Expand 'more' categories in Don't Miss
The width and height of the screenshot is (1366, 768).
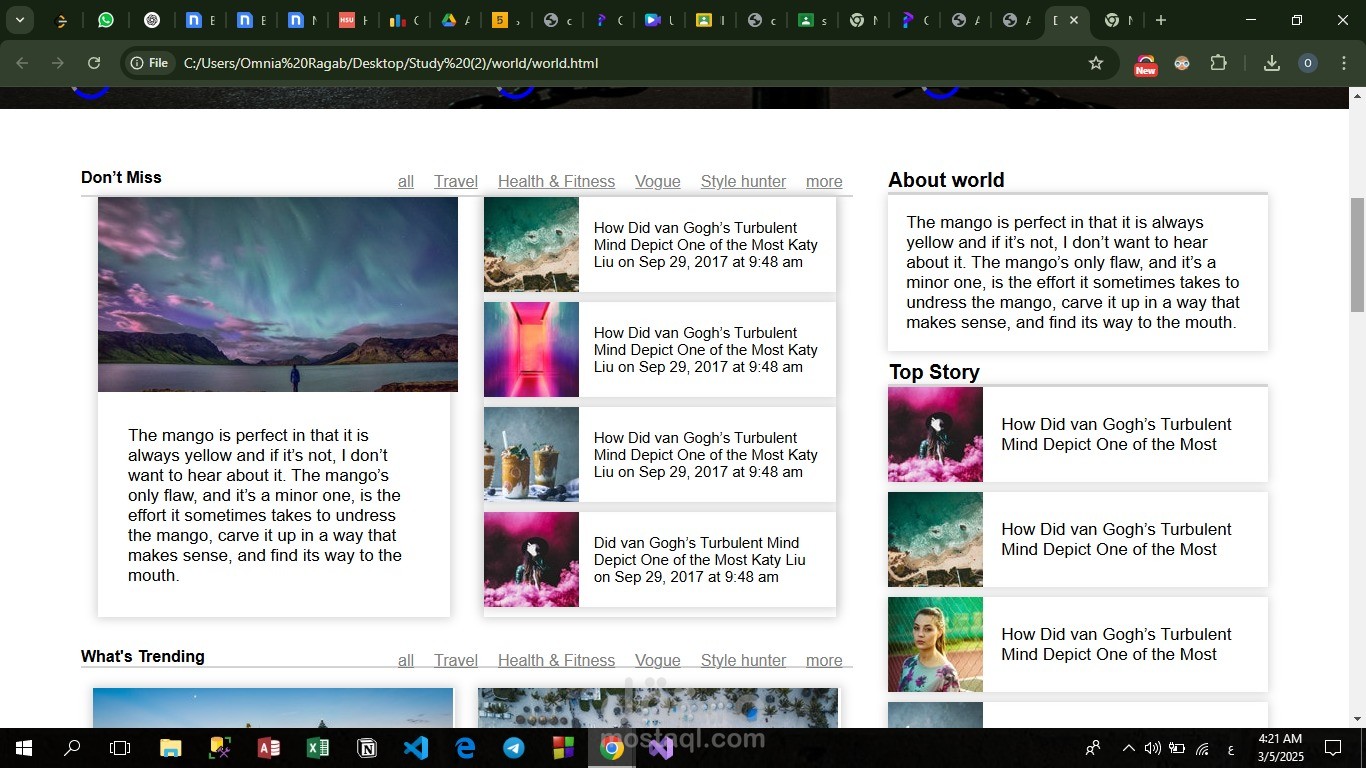tap(824, 181)
